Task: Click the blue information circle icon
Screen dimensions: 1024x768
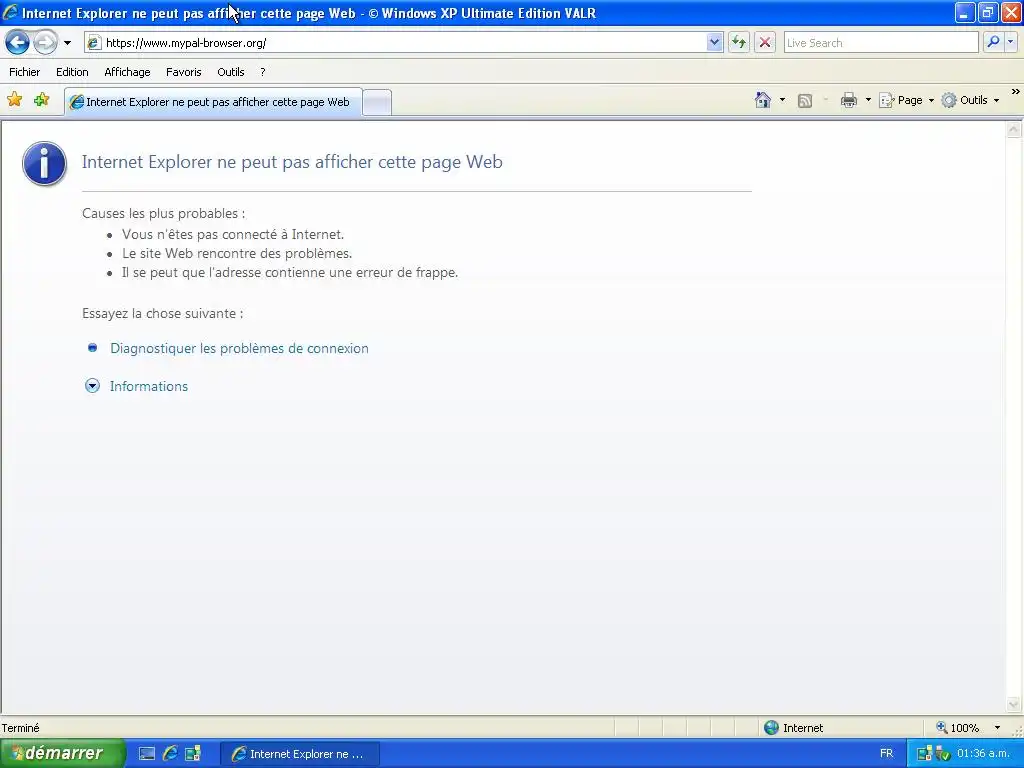Action: (x=44, y=163)
